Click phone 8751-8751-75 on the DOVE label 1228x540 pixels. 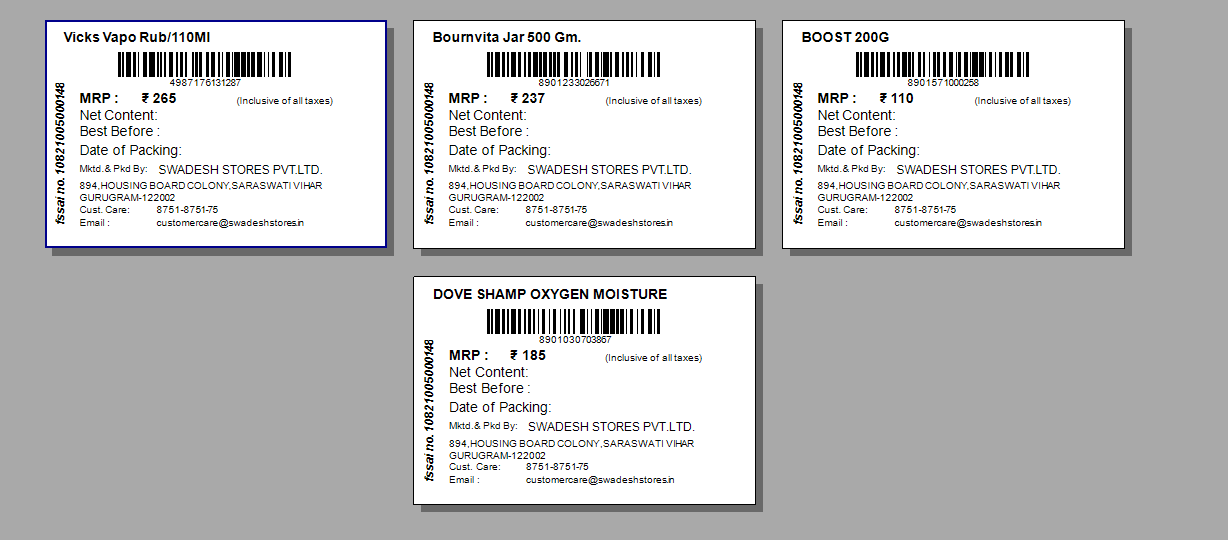pyautogui.click(x=557, y=467)
